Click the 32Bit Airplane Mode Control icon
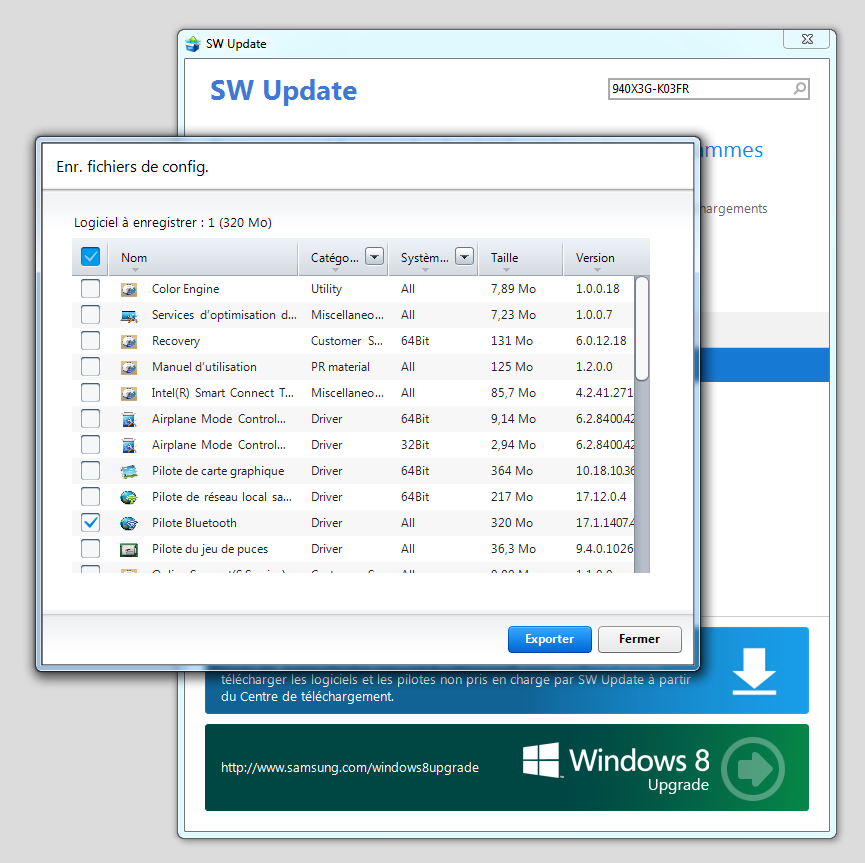Viewport: 865px width, 863px height. point(129,445)
